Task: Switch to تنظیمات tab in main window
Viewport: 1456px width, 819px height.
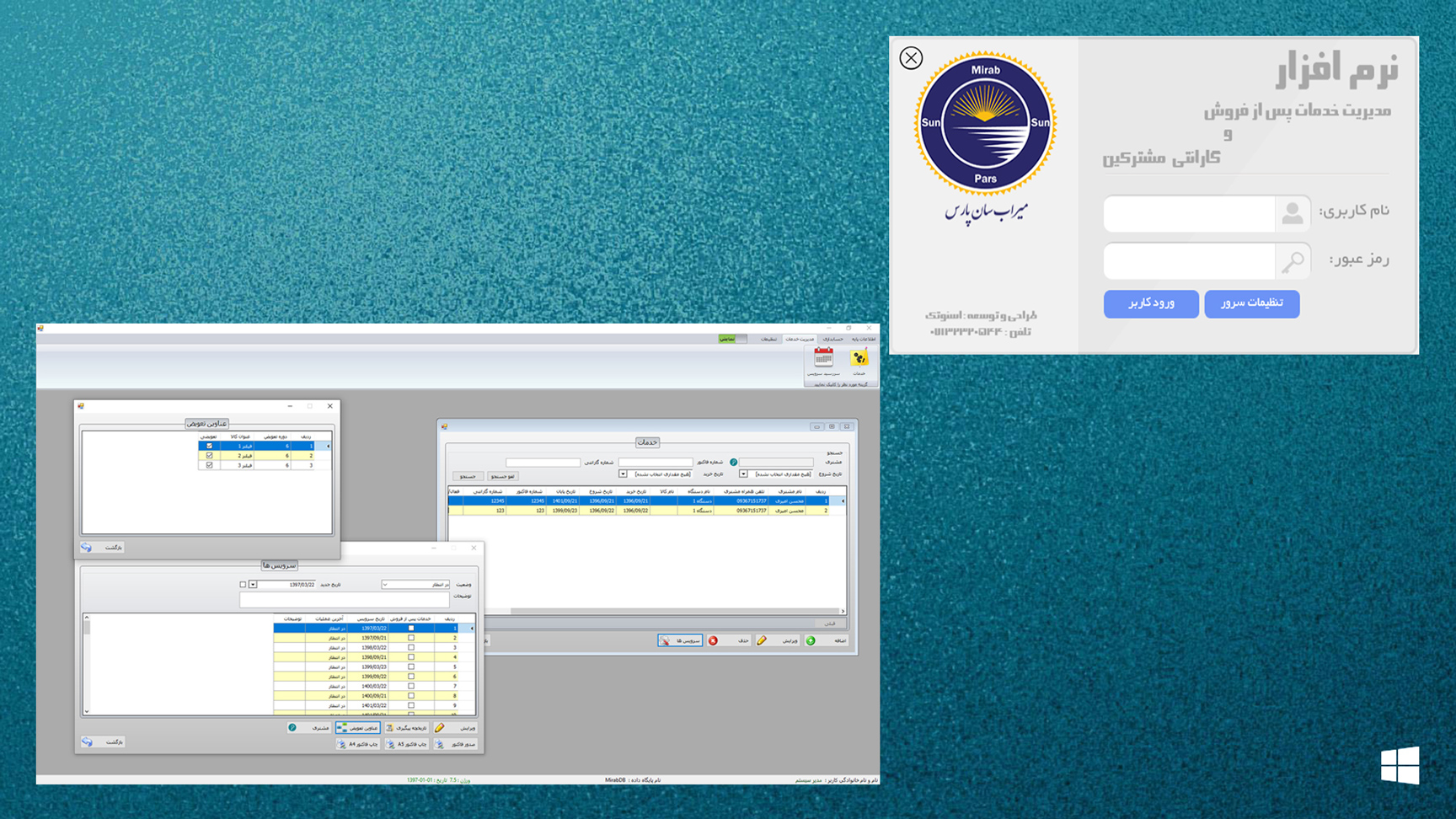Action: 768,339
